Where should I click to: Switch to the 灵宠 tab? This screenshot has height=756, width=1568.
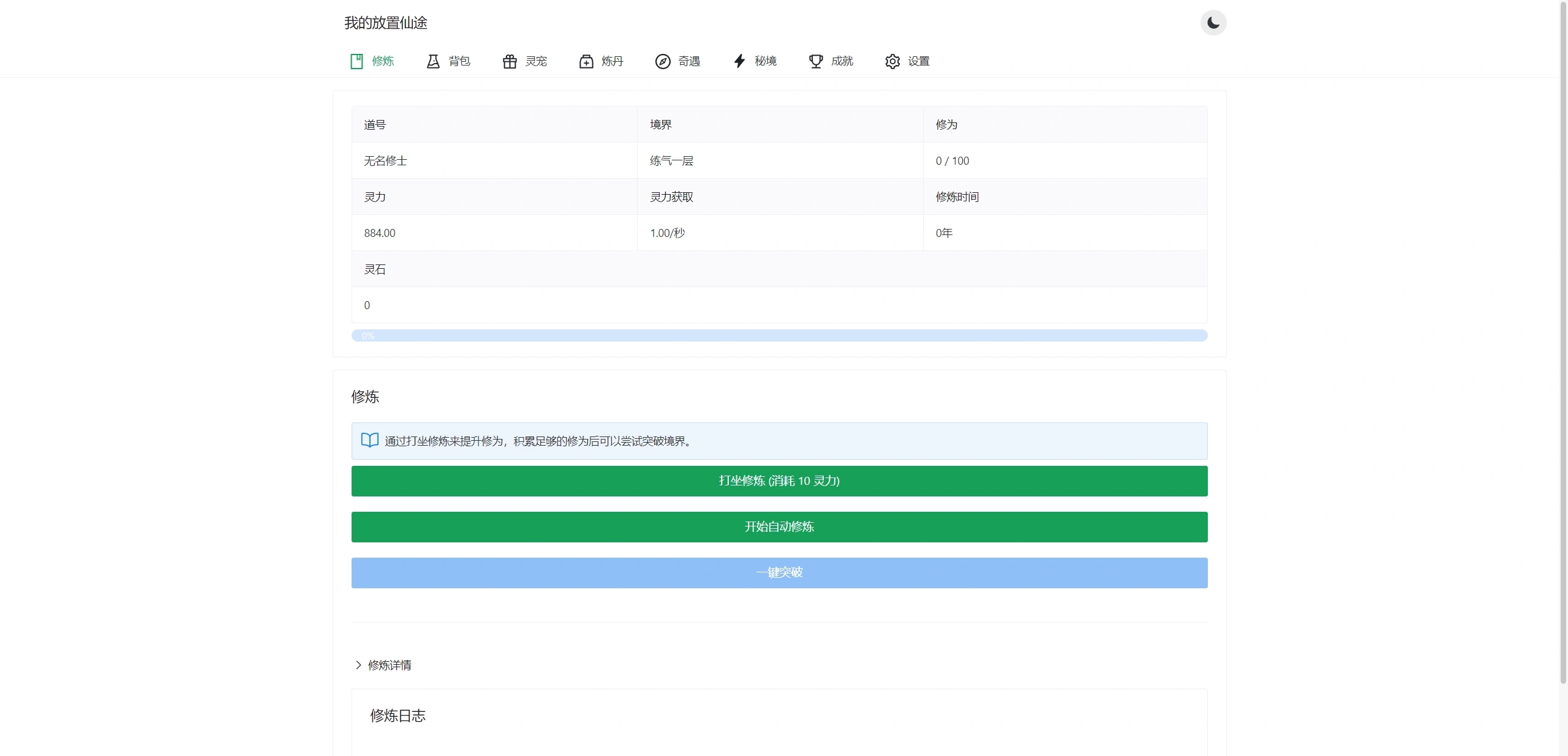[536, 61]
